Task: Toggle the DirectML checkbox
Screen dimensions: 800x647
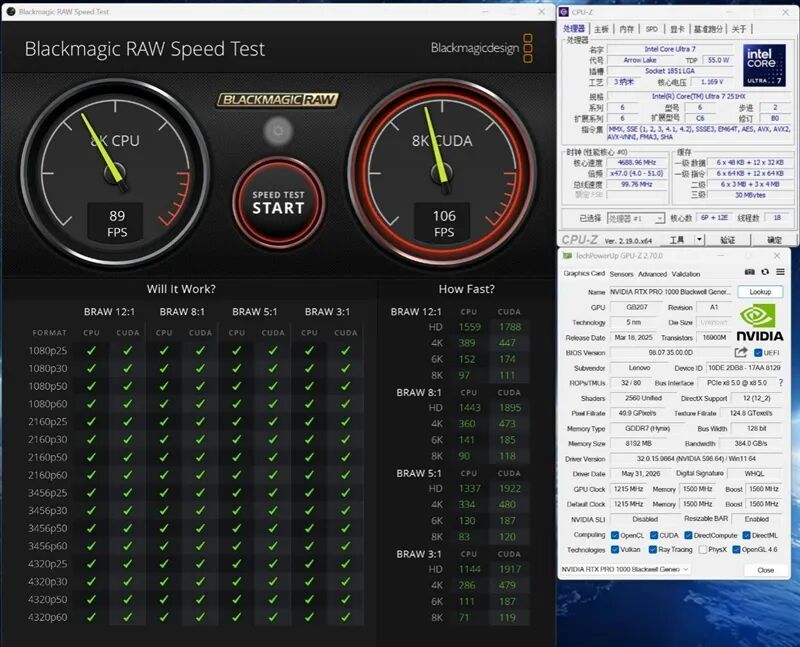Action: click(746, 535)
